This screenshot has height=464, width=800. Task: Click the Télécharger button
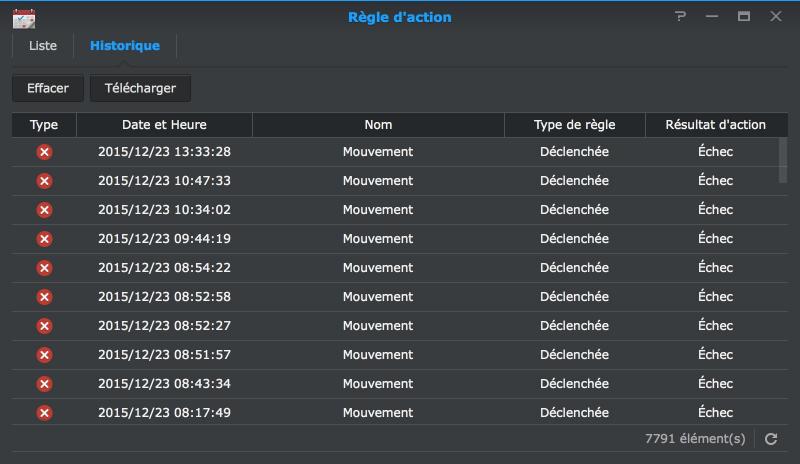(x=140, y=88)
